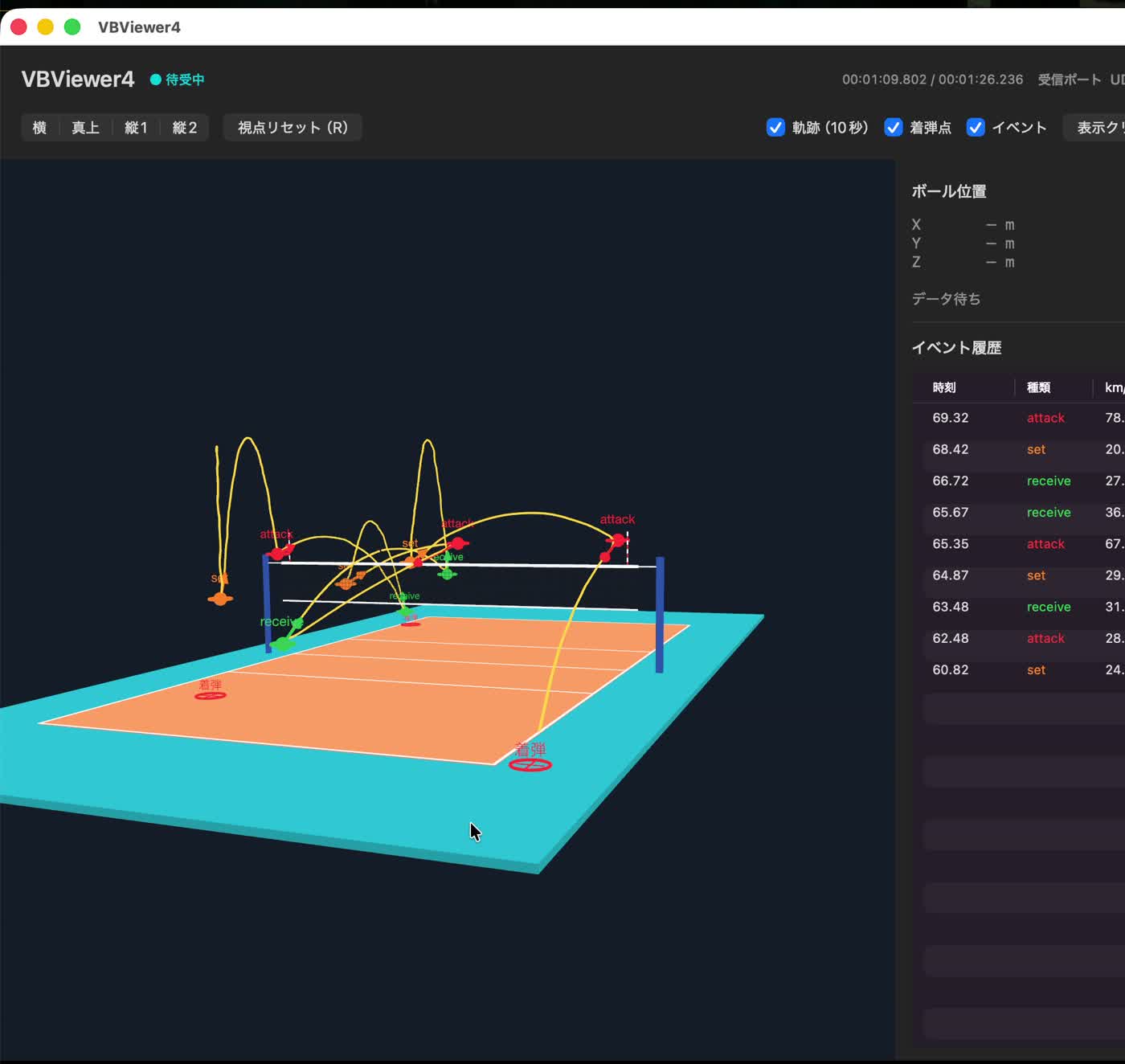
Task: Click the X coordinate row in ボール位置
Action: point(963,225)
